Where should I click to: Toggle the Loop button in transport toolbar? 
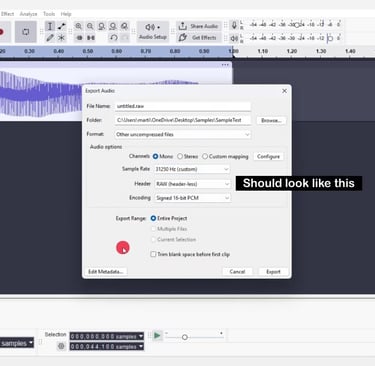tap(26, 32)
